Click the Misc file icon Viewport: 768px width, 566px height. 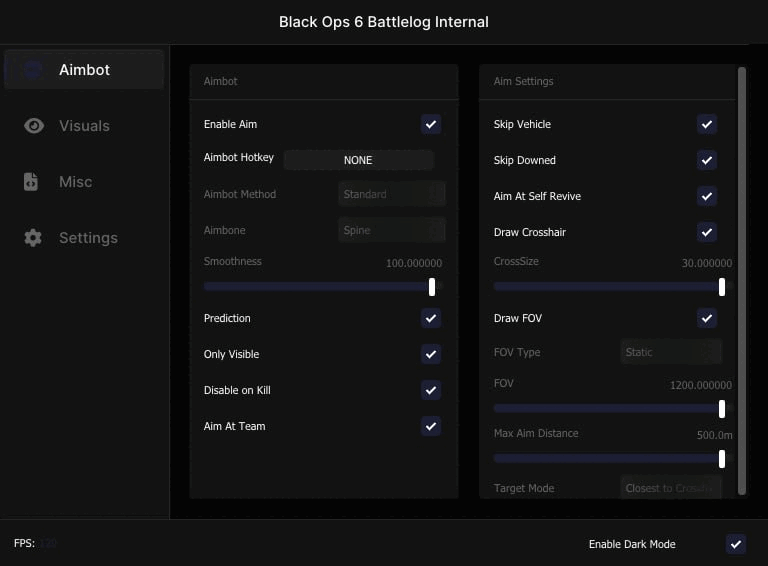coord(32,182)
